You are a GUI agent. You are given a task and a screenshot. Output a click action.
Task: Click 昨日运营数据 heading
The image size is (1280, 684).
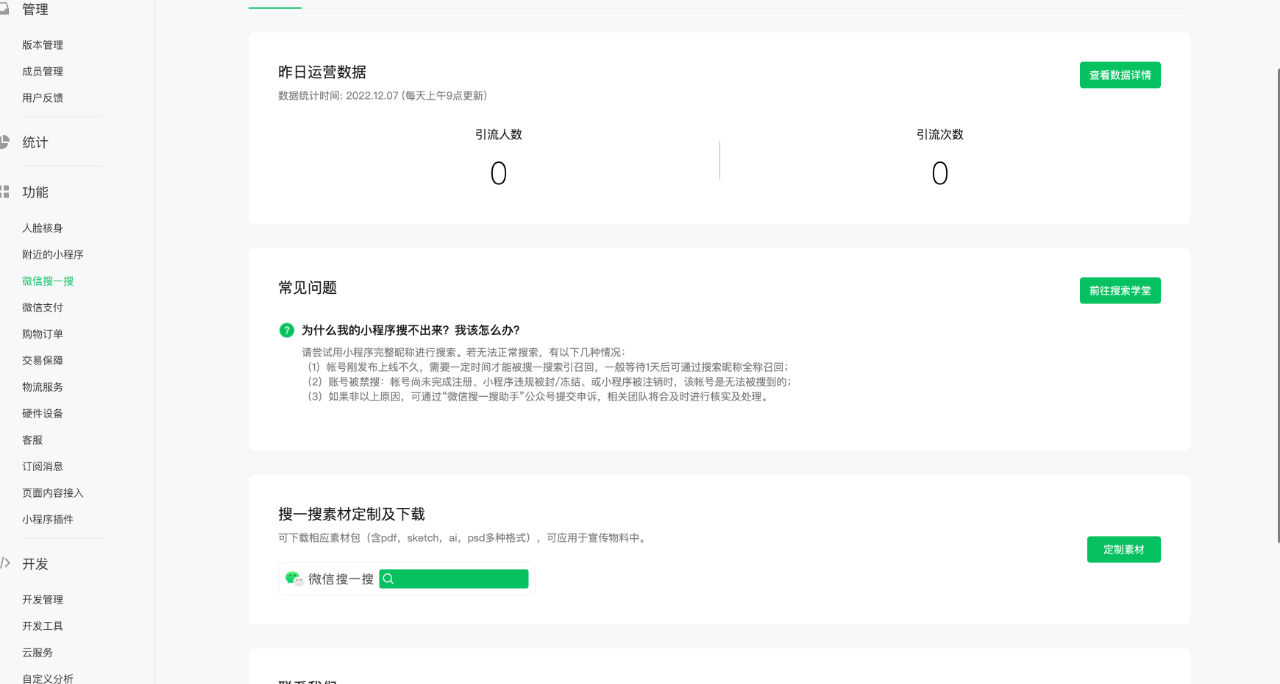point(322,72)
